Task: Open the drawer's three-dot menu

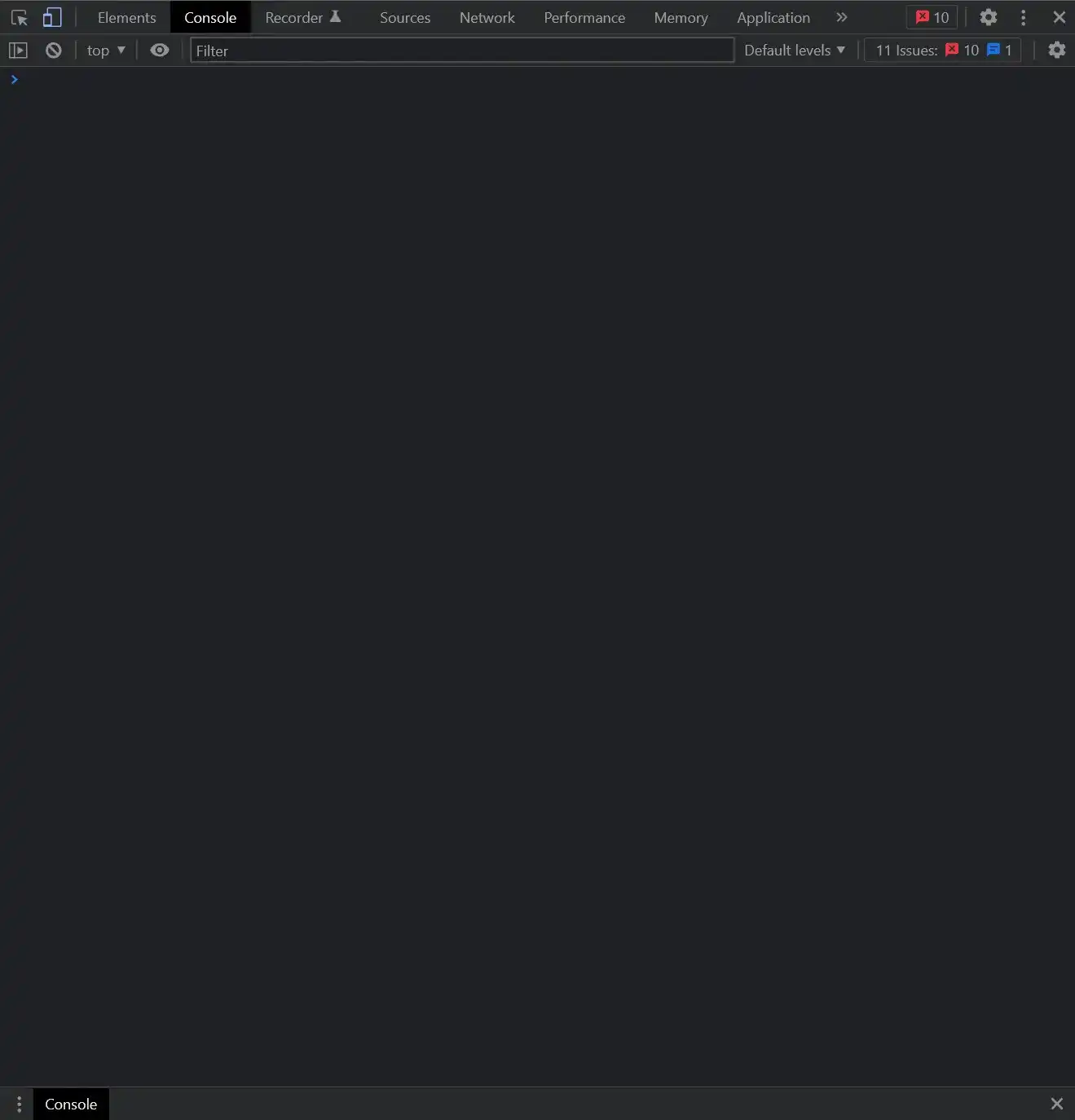Action: tap(19, 1104)
